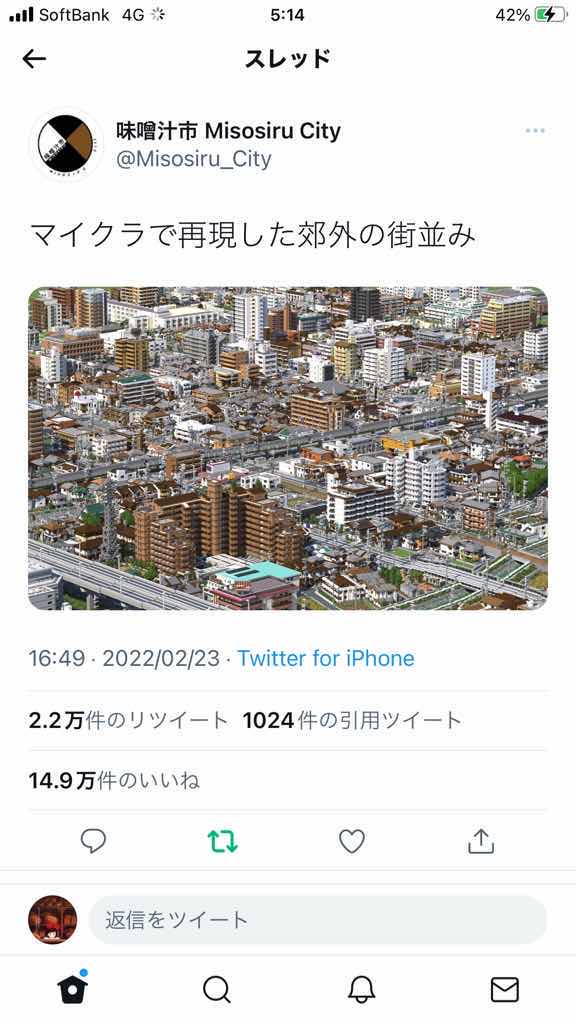The height and width of the screenshot is (1024, 576).
Task: View the 1024件の引用ツイート list
Action: [353, 720]
